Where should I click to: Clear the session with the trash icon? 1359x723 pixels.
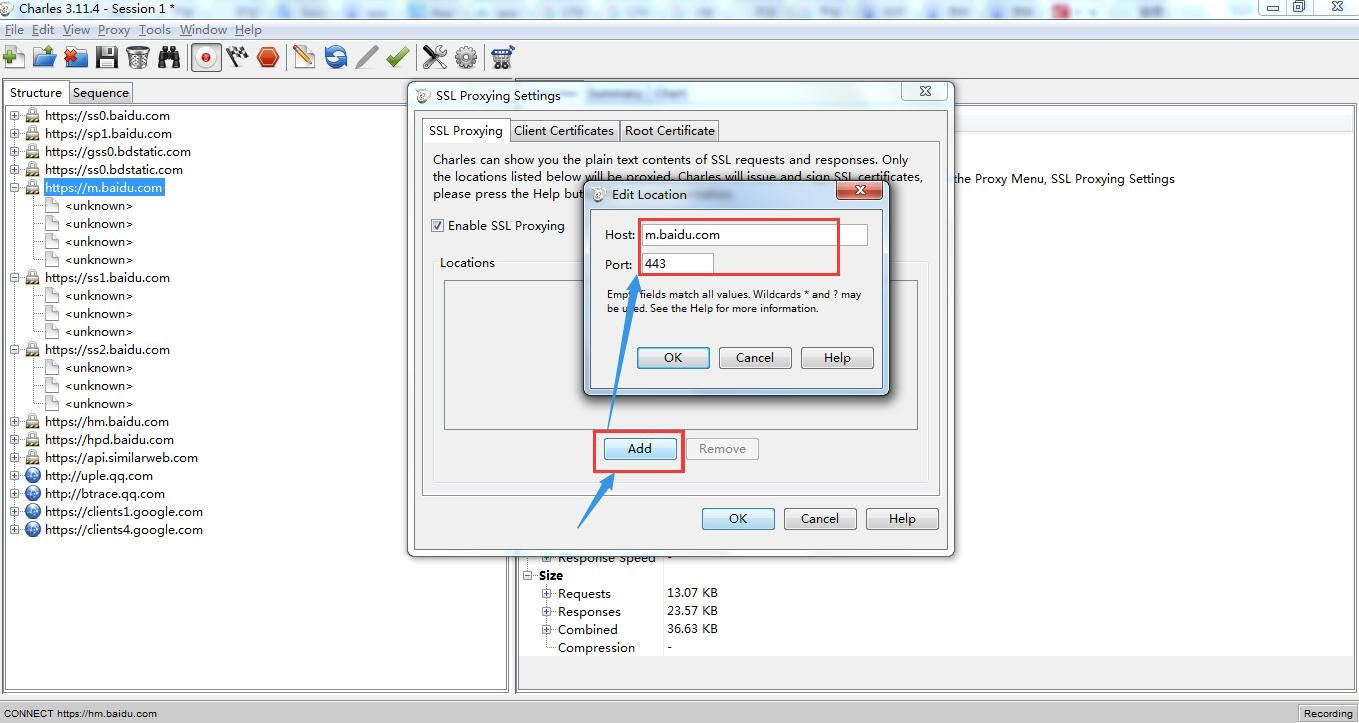pyautogui.click(x=137, y=57)
